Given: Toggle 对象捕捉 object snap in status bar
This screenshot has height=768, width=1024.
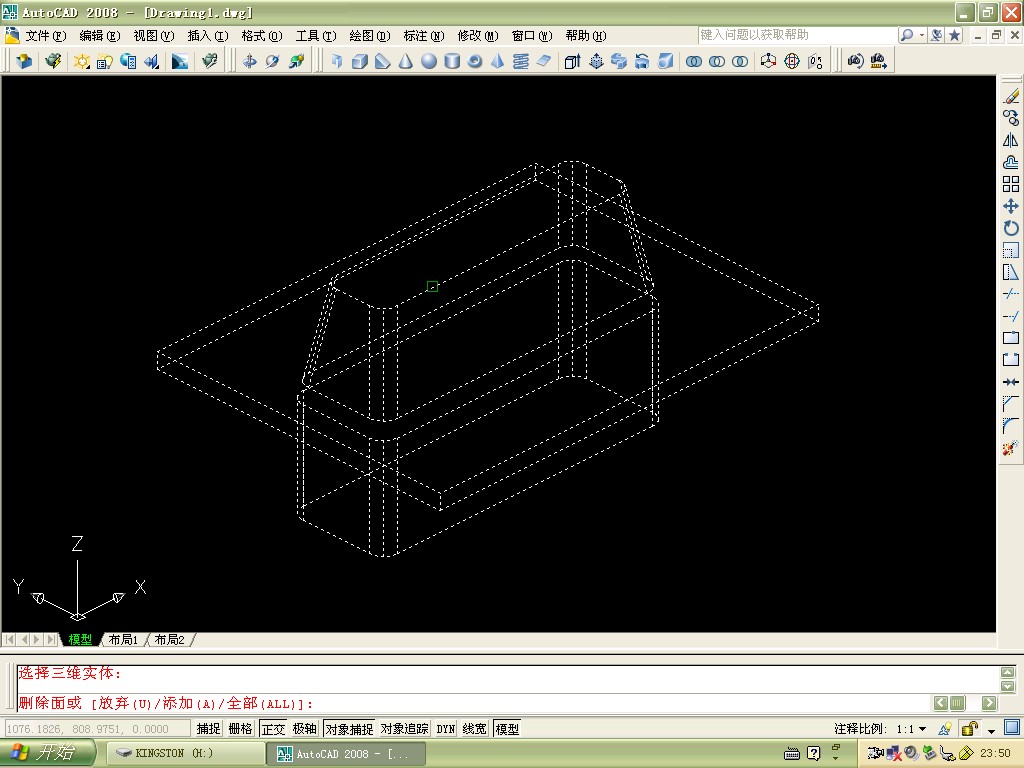Looking at the screenshot, I should click(x=349, y=728).
